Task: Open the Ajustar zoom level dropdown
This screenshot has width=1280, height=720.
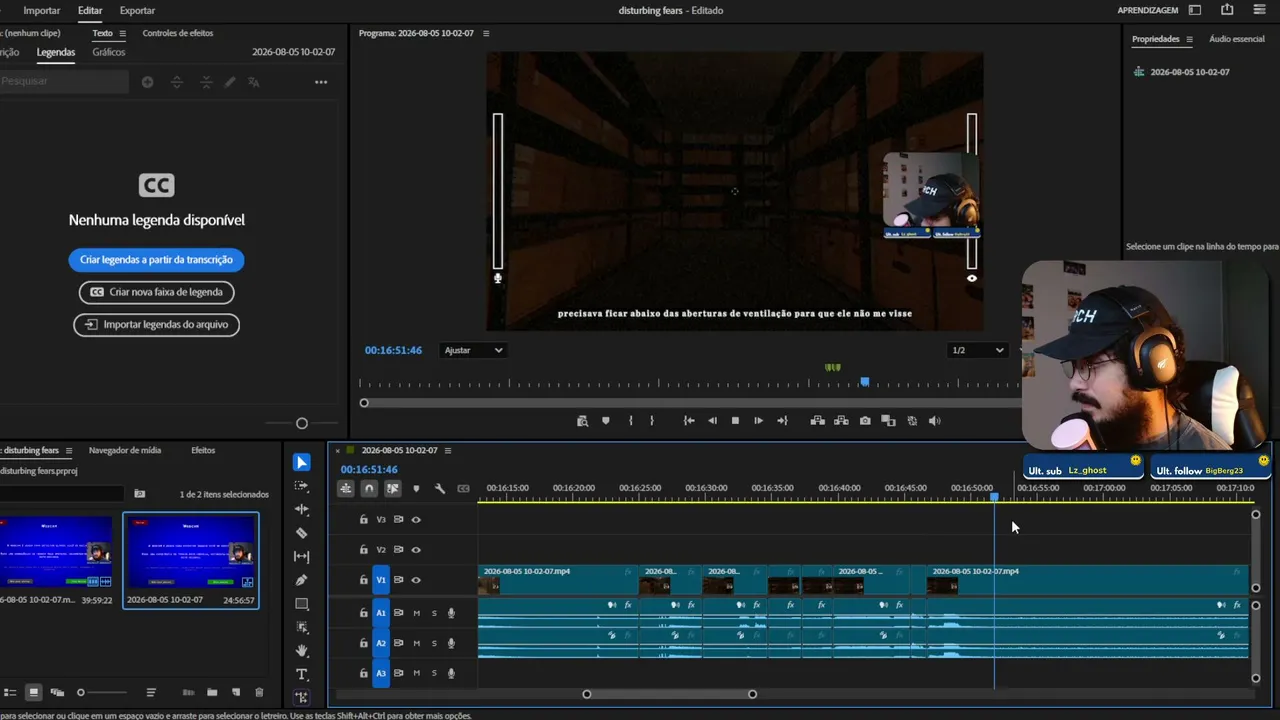Action: click(x=474, y=350)
